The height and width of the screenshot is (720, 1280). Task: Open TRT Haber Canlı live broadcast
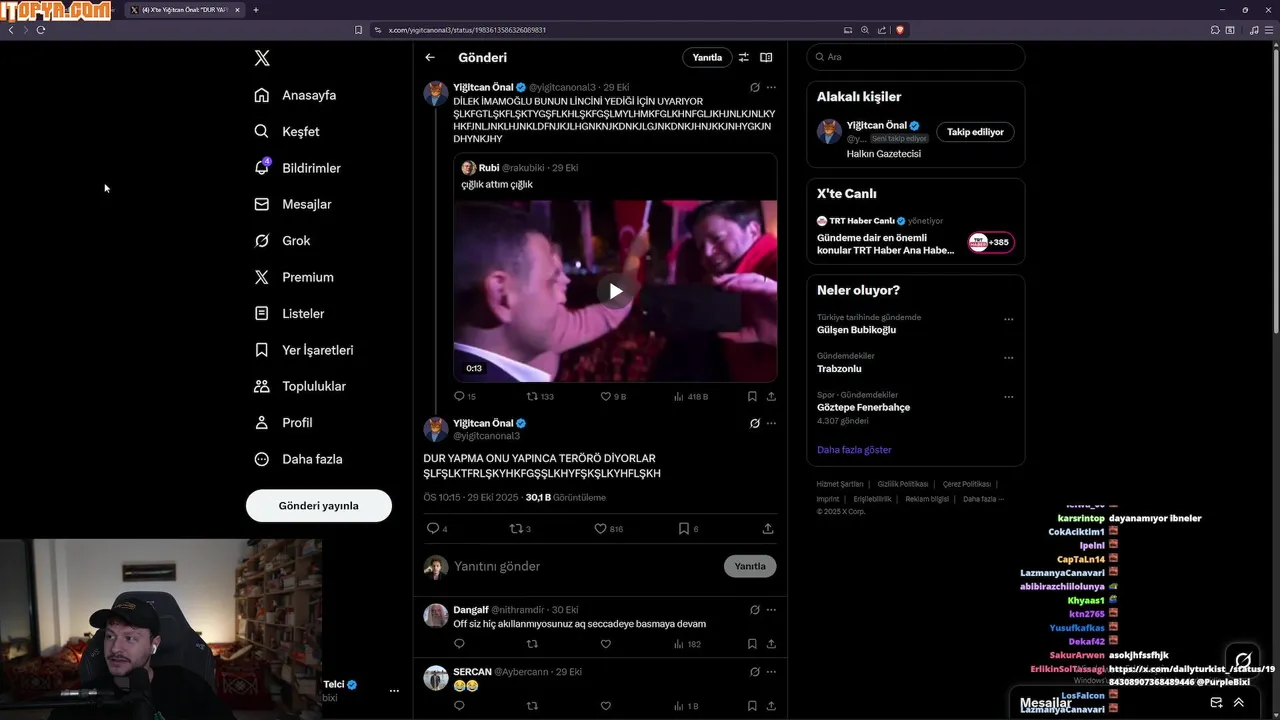point(915,236)
